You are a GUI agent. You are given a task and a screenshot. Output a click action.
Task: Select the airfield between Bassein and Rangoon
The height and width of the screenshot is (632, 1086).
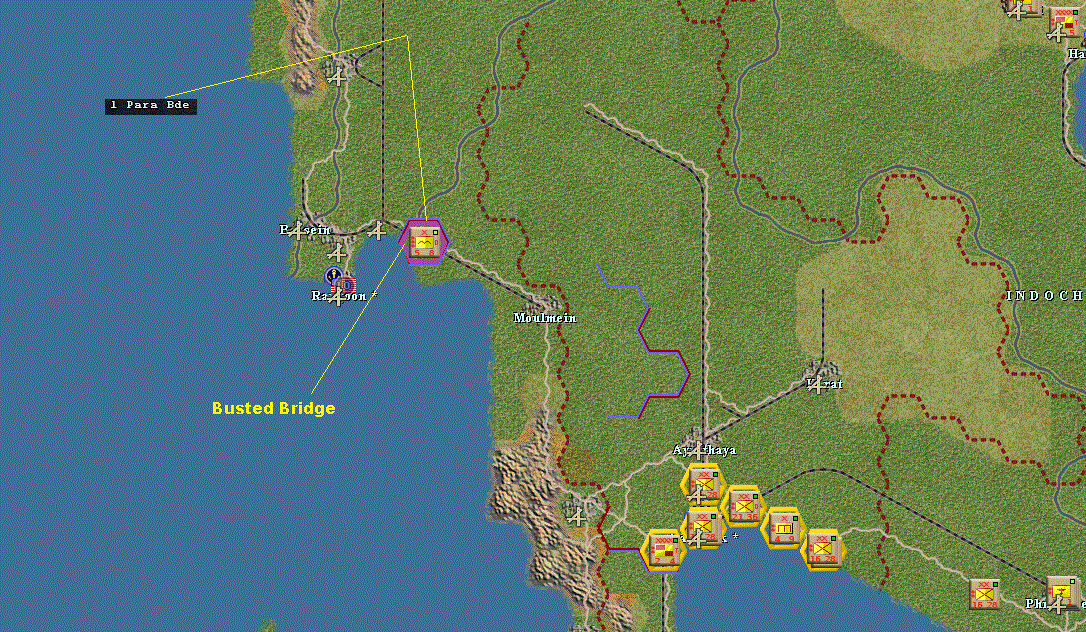click(337, 253)
